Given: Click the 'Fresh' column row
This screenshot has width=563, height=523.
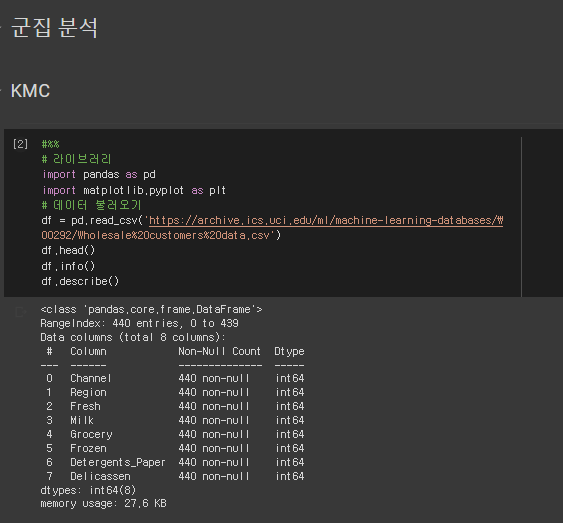Looking at the screenshot, I should 175,406.
